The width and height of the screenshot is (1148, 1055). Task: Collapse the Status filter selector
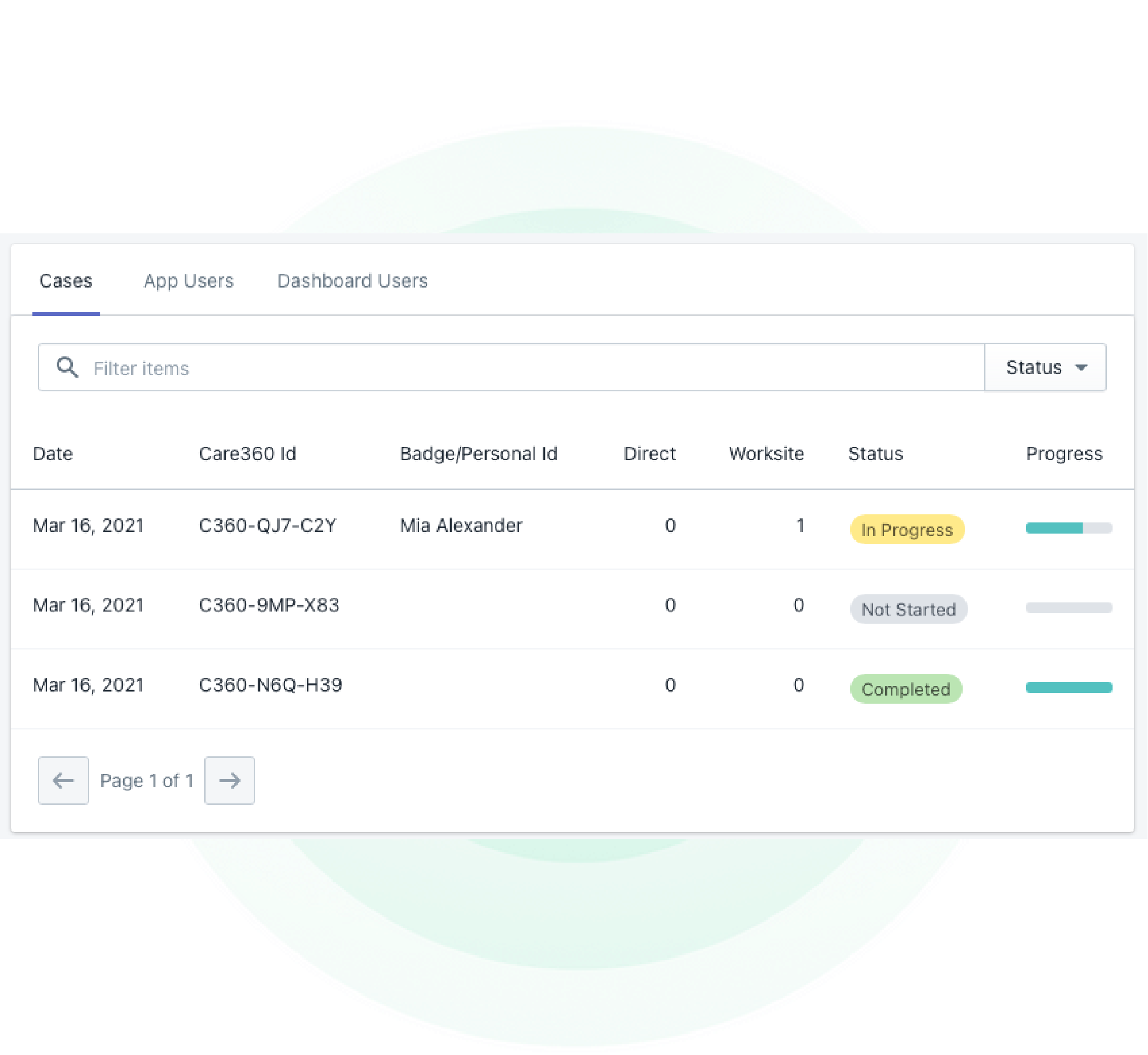pyautogui.click(x=1045, y=367)
